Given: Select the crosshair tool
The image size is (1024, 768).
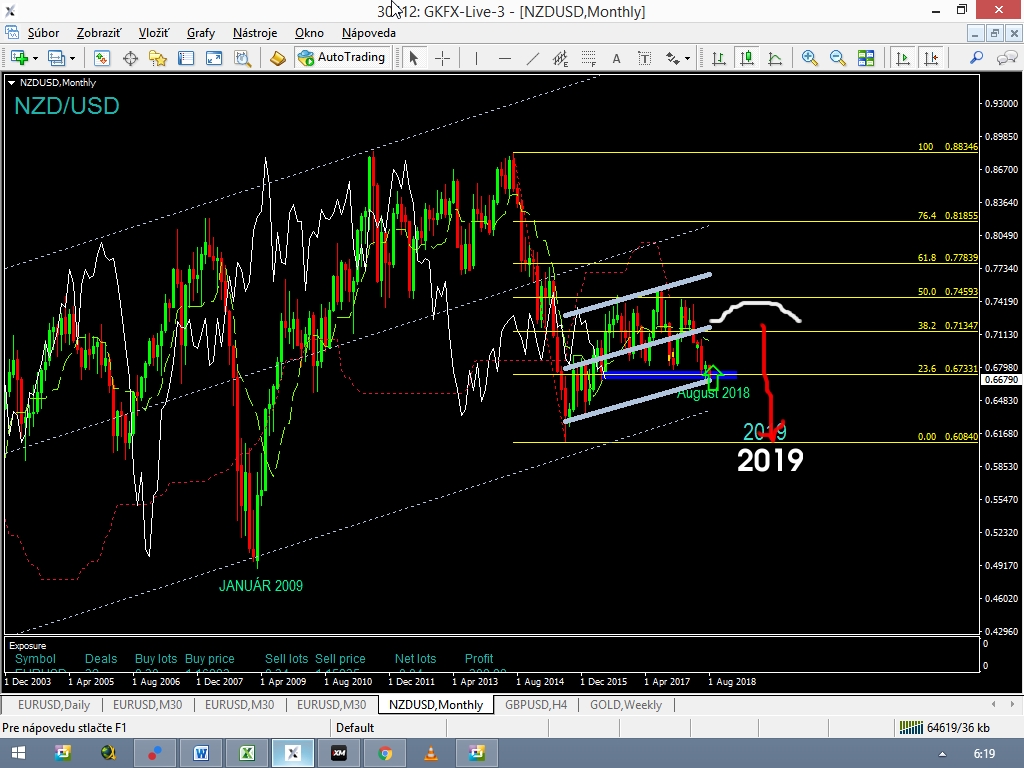Looking at the screenshot, I should coord(442,58).
